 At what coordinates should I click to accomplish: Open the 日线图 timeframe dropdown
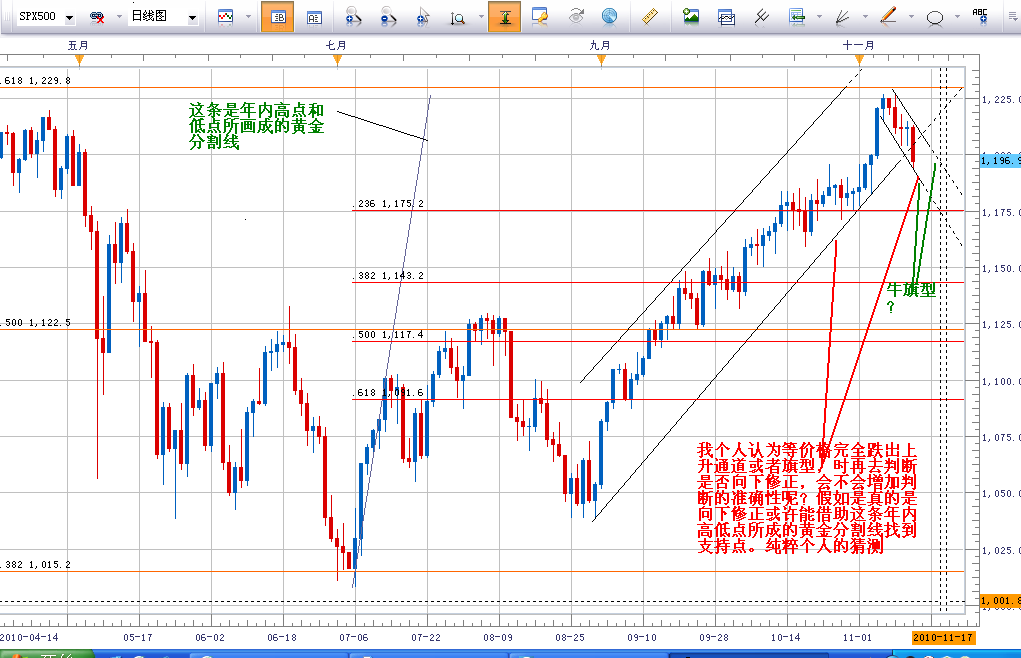pos(192,18)
